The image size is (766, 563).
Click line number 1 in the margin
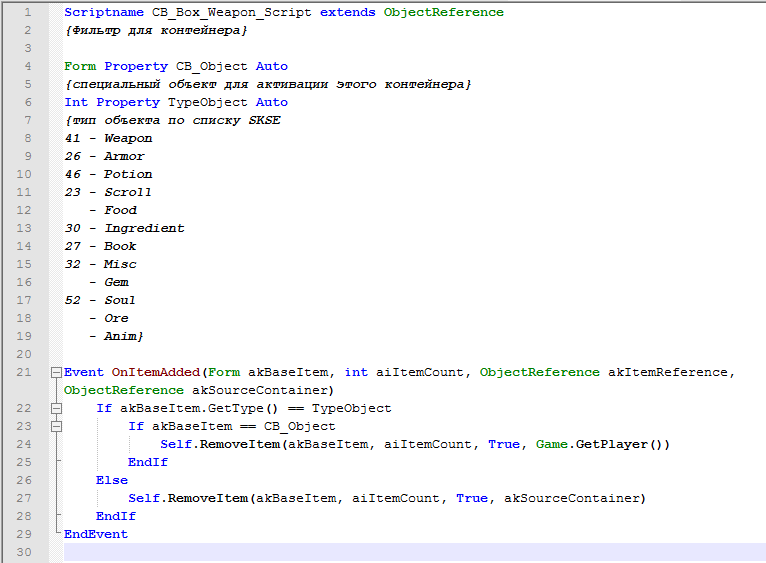(27, 12)
